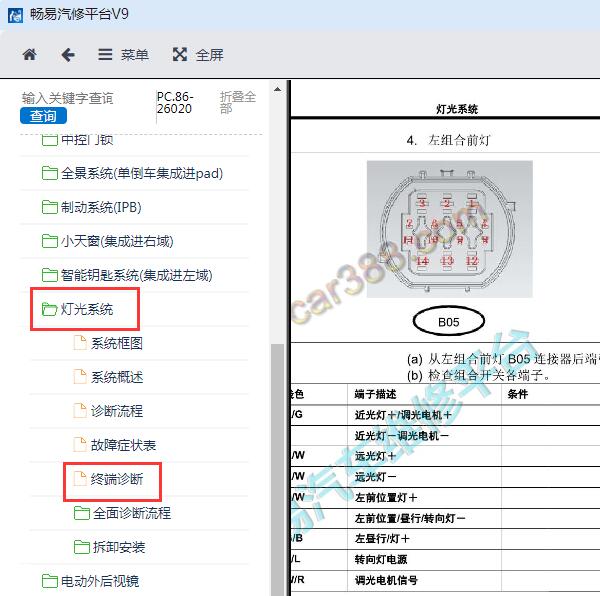Select the 调光电机信号 cell
This screenshot has width=600, height=596.
tap(424, 580)
